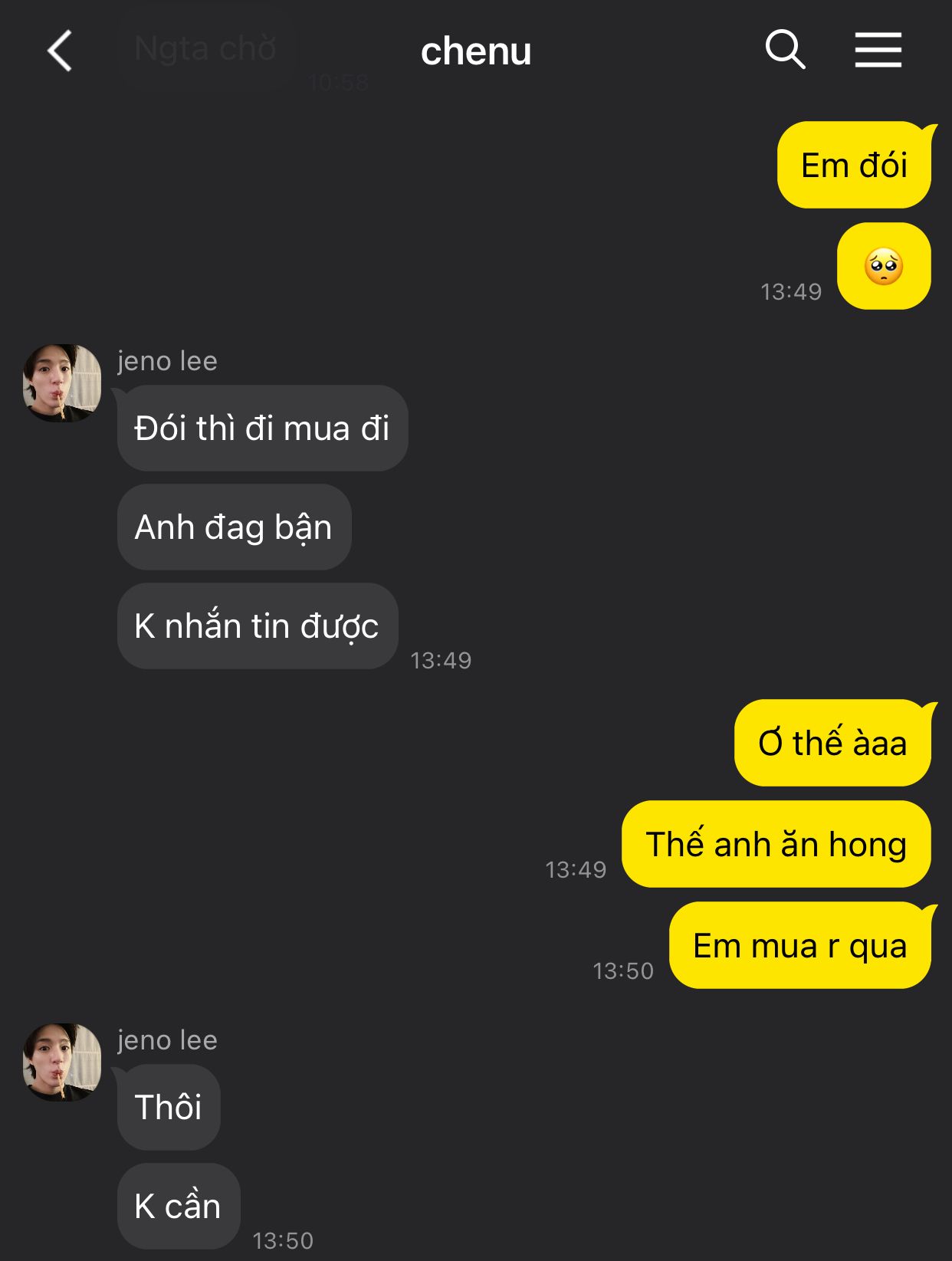Tap the faded "Ngta chờ" message

click(205, 48)
